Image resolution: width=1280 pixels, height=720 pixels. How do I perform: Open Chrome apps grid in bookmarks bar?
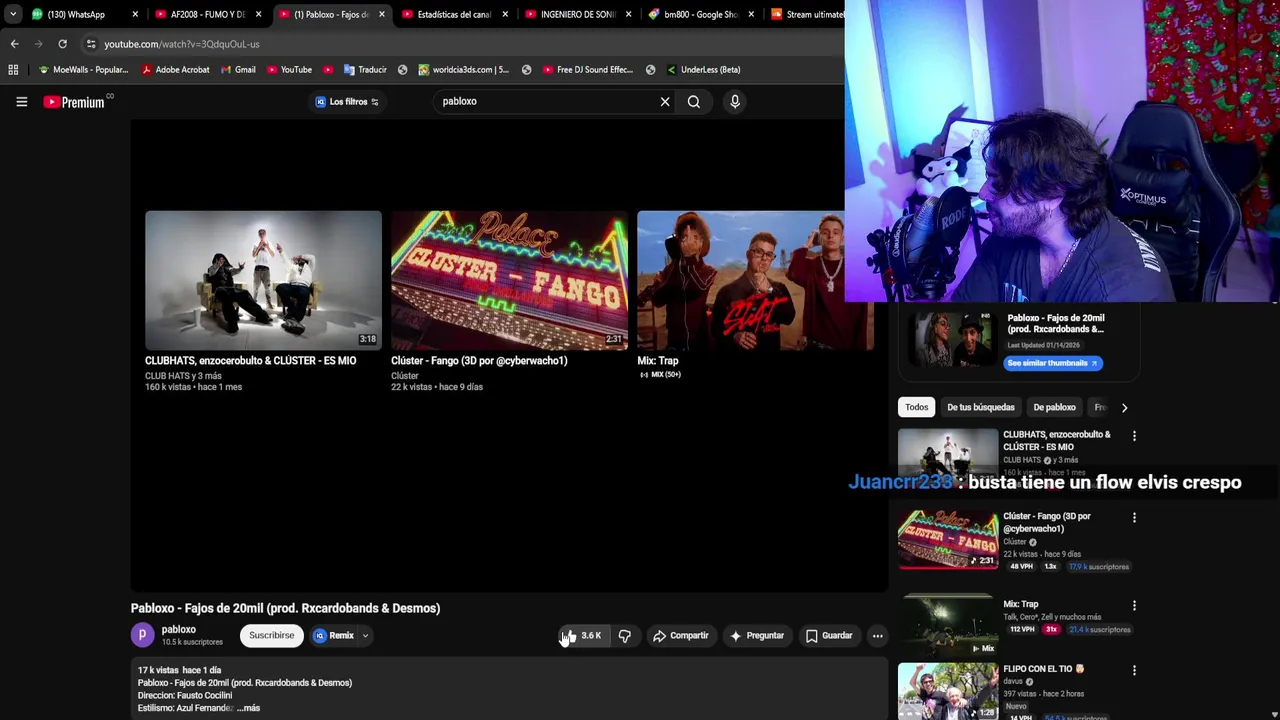[x=13, y=69]
